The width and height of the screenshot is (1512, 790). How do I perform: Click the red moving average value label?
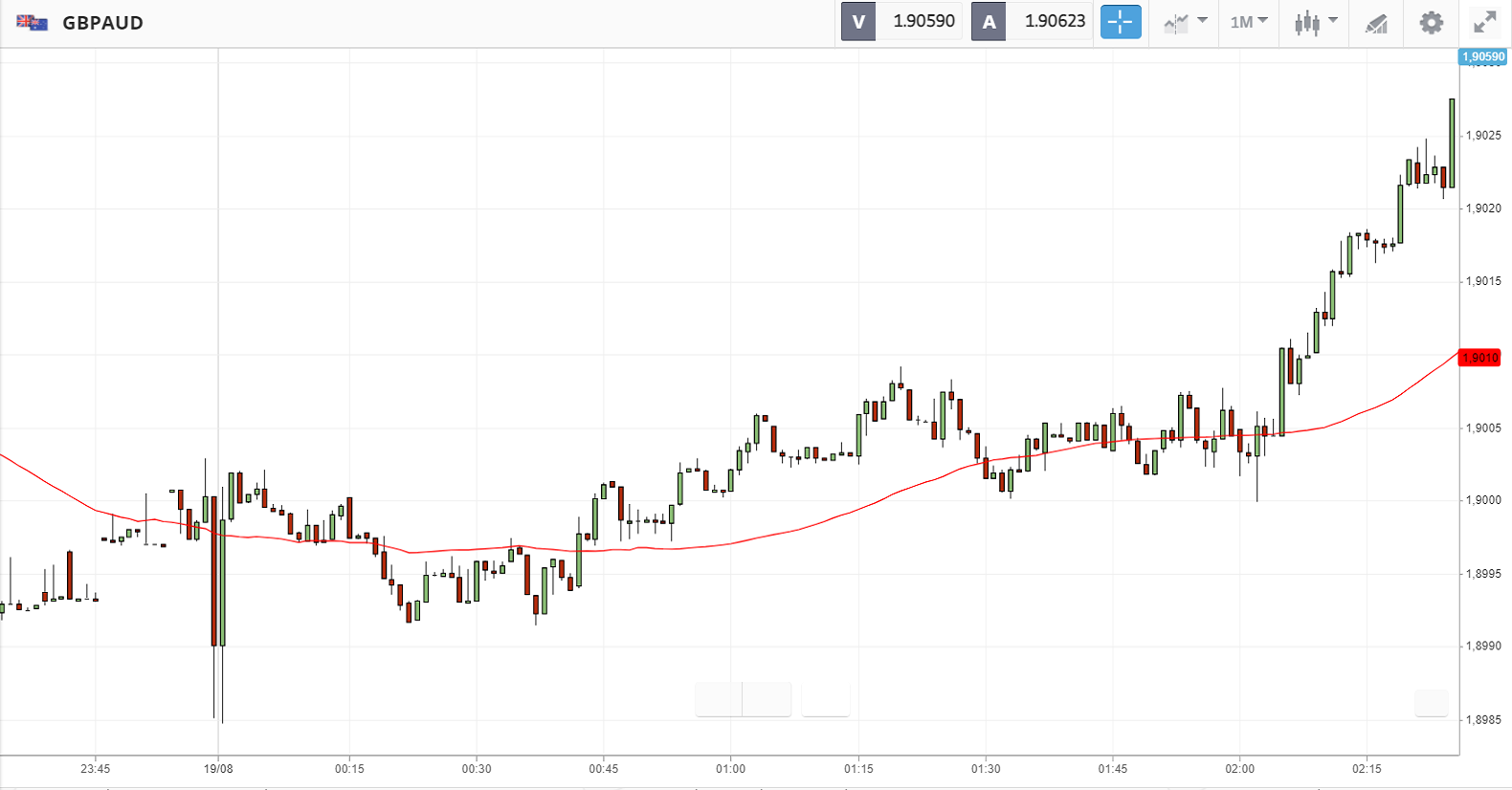tap(1479, 358)
